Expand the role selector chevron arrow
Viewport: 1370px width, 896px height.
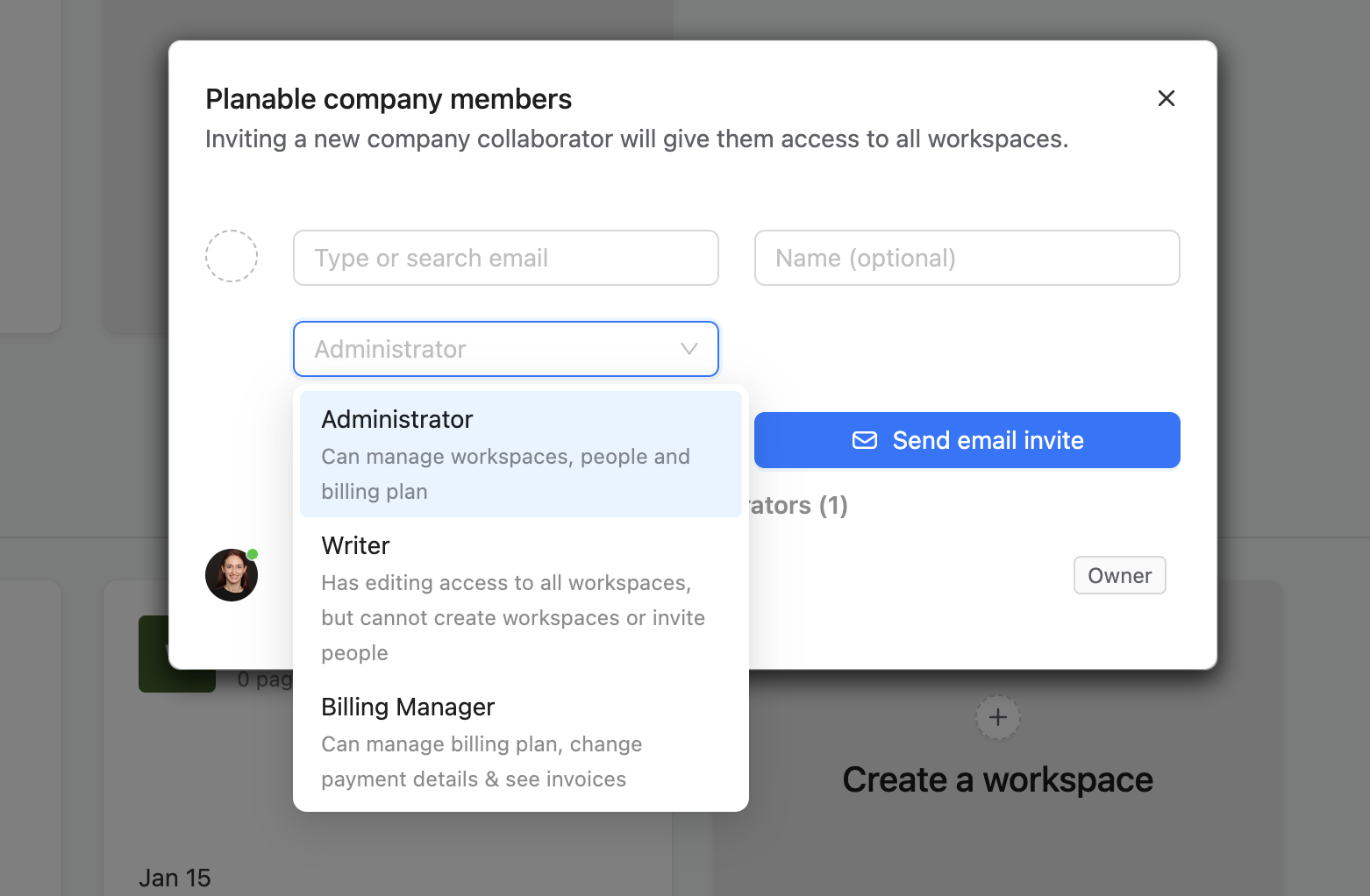point(689,349)
